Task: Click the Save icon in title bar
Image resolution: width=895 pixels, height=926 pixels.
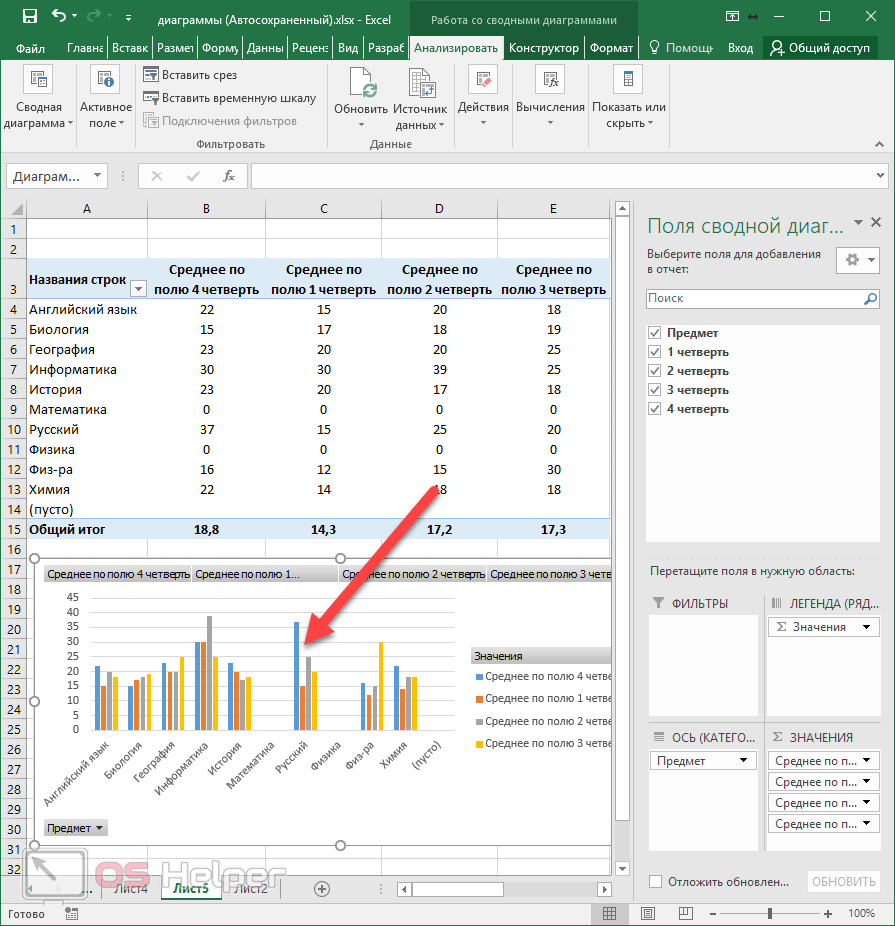Action: coord(29,17)
